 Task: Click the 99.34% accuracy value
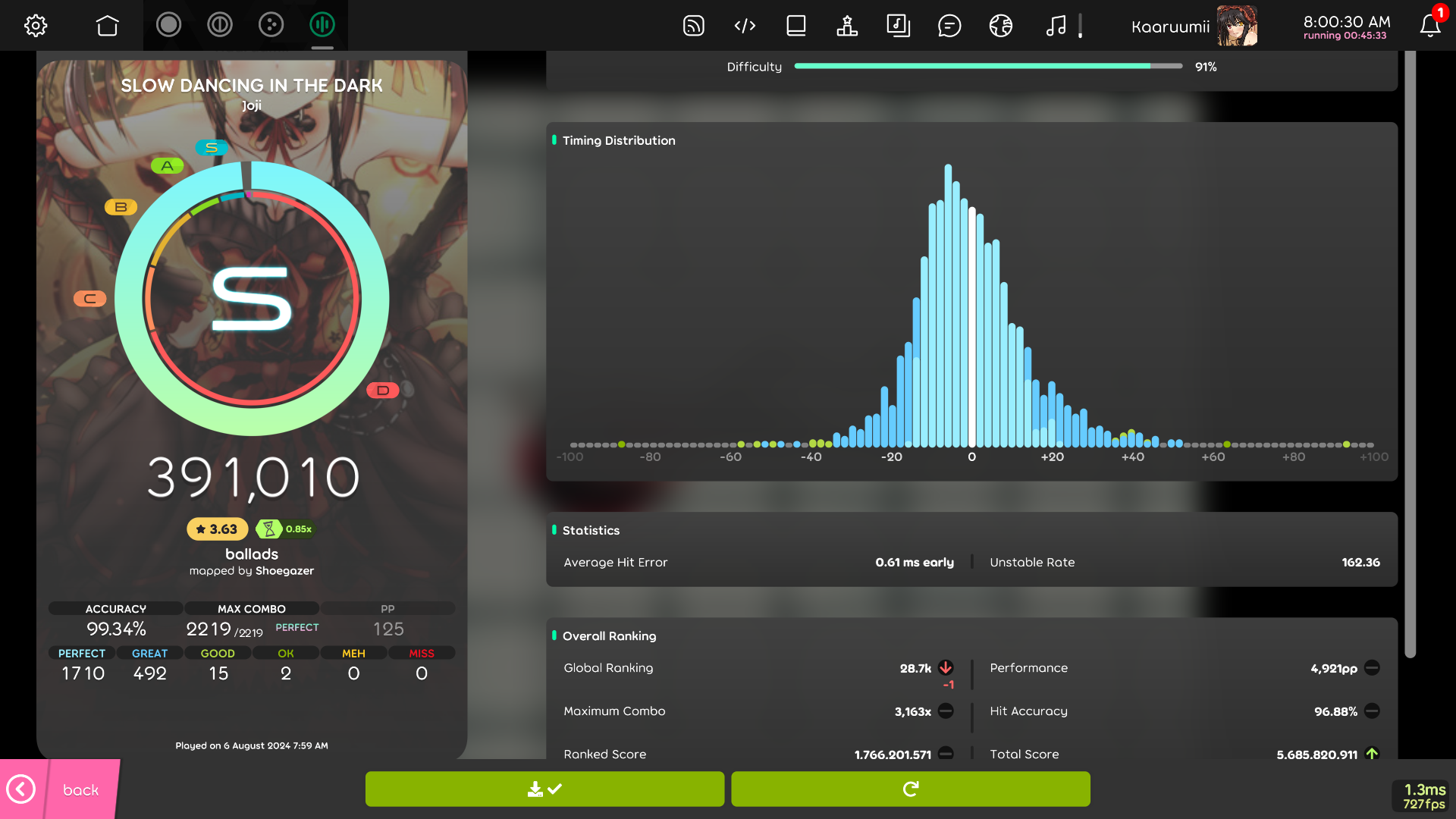(x=116, y=629)
